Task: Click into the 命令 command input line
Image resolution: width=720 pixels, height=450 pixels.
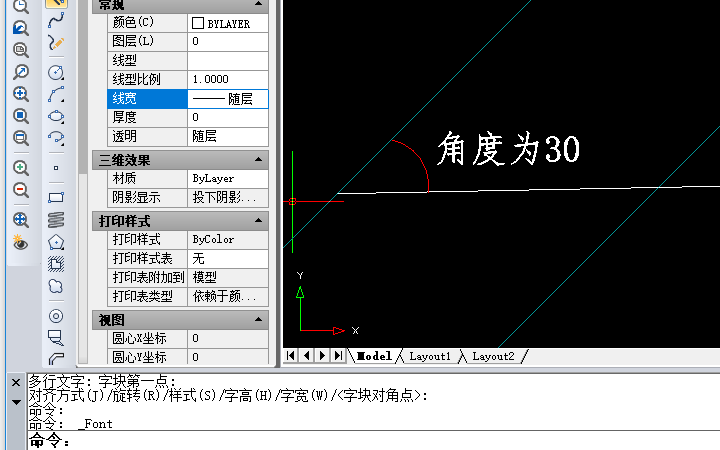Action: coord(373,441)
